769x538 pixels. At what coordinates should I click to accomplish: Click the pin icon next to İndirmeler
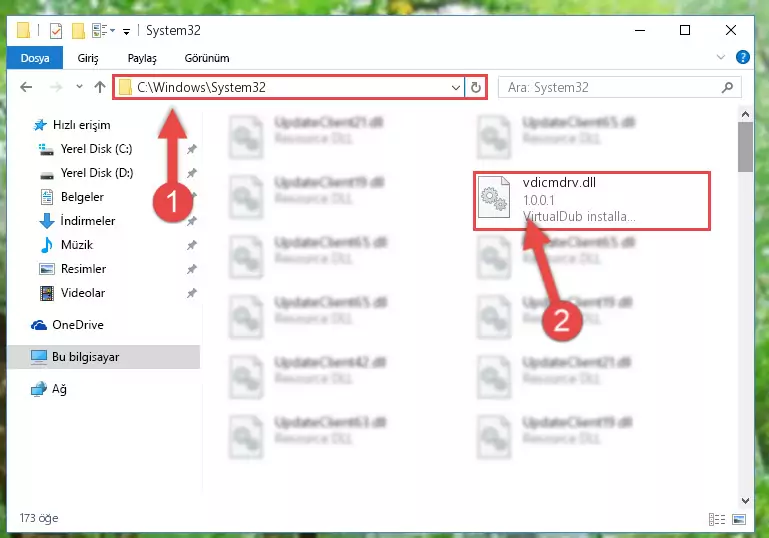point(192,221)
